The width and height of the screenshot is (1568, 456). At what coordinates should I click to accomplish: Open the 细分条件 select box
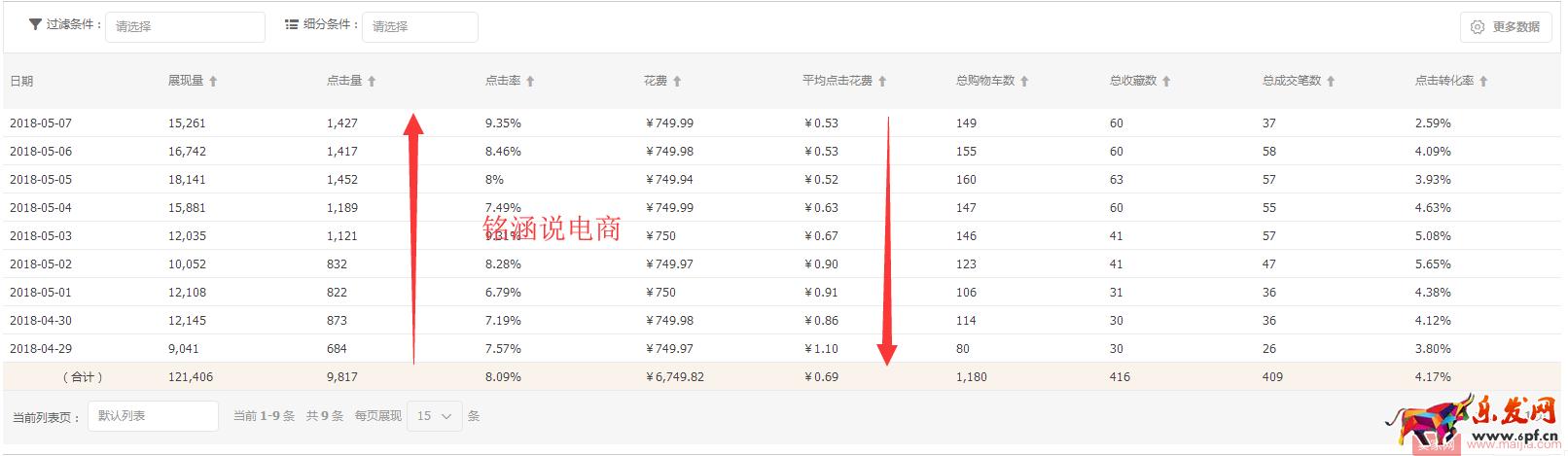coord(419,27)
